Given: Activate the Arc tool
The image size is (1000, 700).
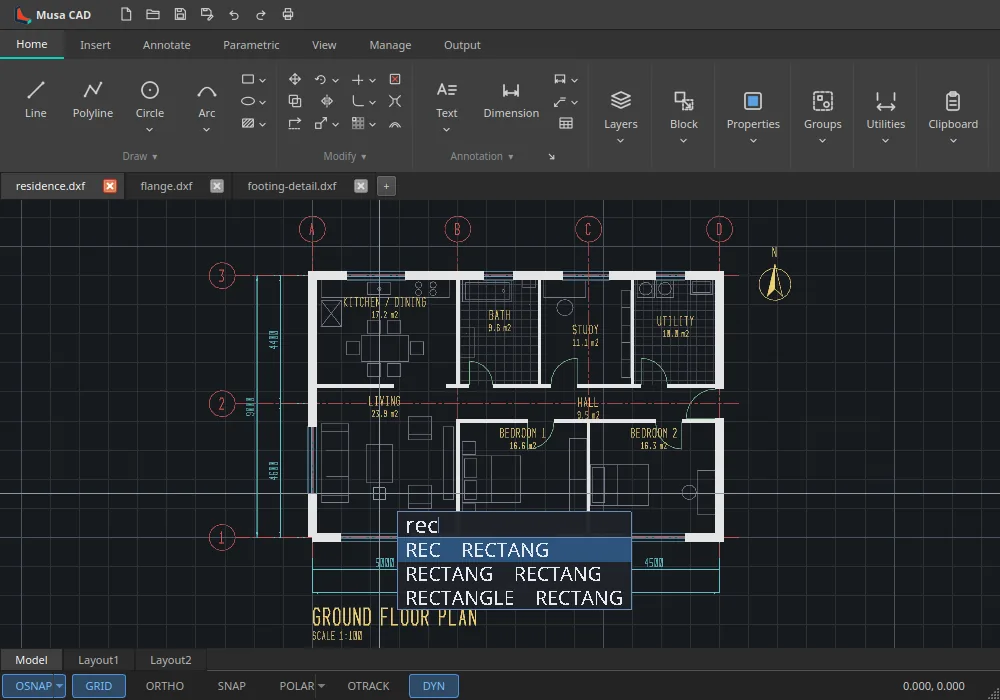Looking at the screenshot, I should tap(207, 100).
